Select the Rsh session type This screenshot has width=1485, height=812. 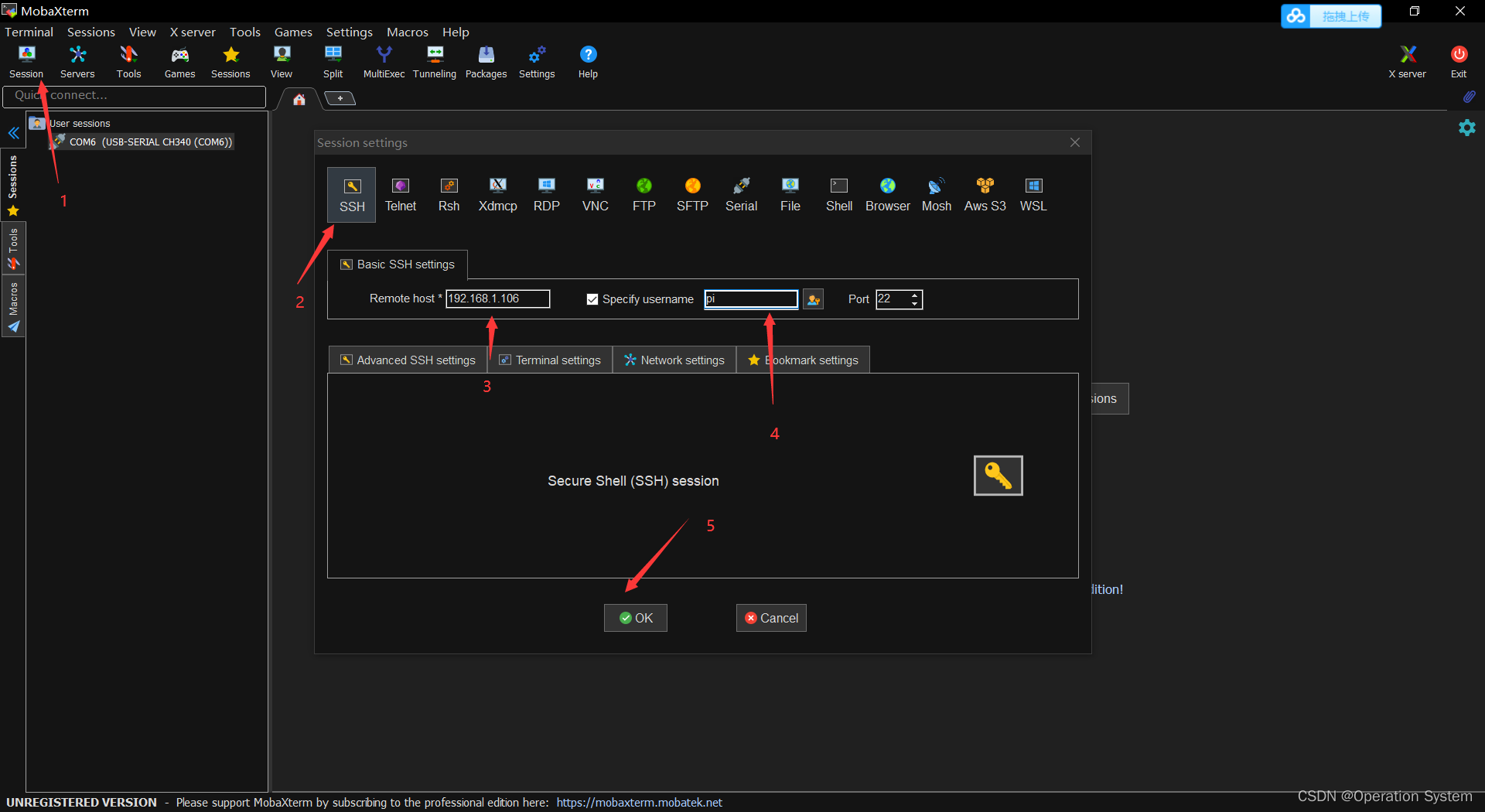click(x=449, y=195)
